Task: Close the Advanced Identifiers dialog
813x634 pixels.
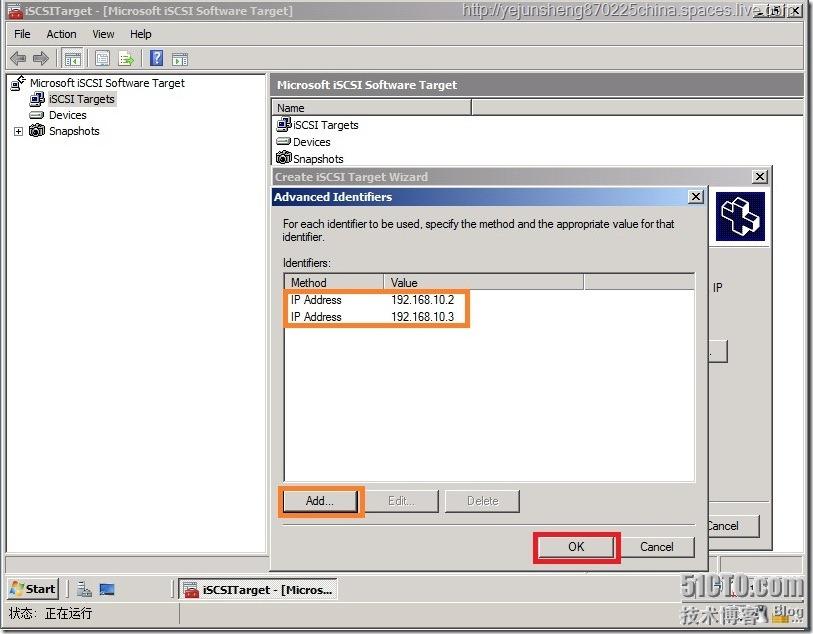Action: pyautogui.click(x=695, y=196)
